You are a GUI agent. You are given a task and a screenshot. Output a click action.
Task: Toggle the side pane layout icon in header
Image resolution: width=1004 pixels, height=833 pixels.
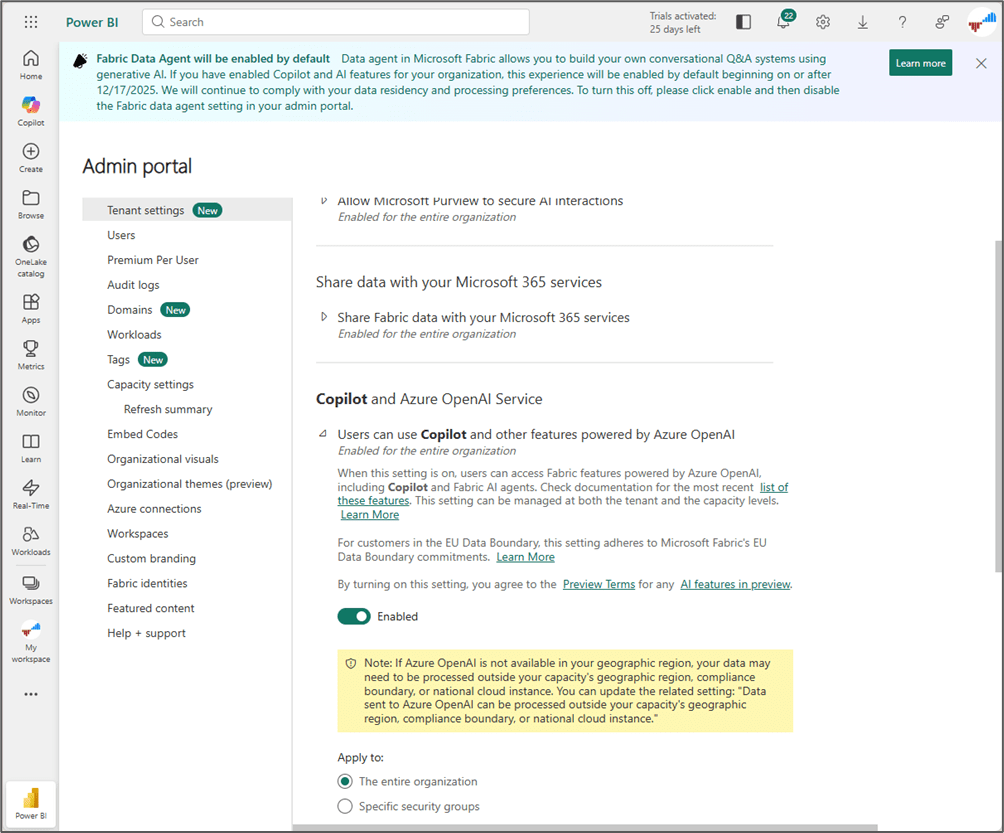pos(743,22)
